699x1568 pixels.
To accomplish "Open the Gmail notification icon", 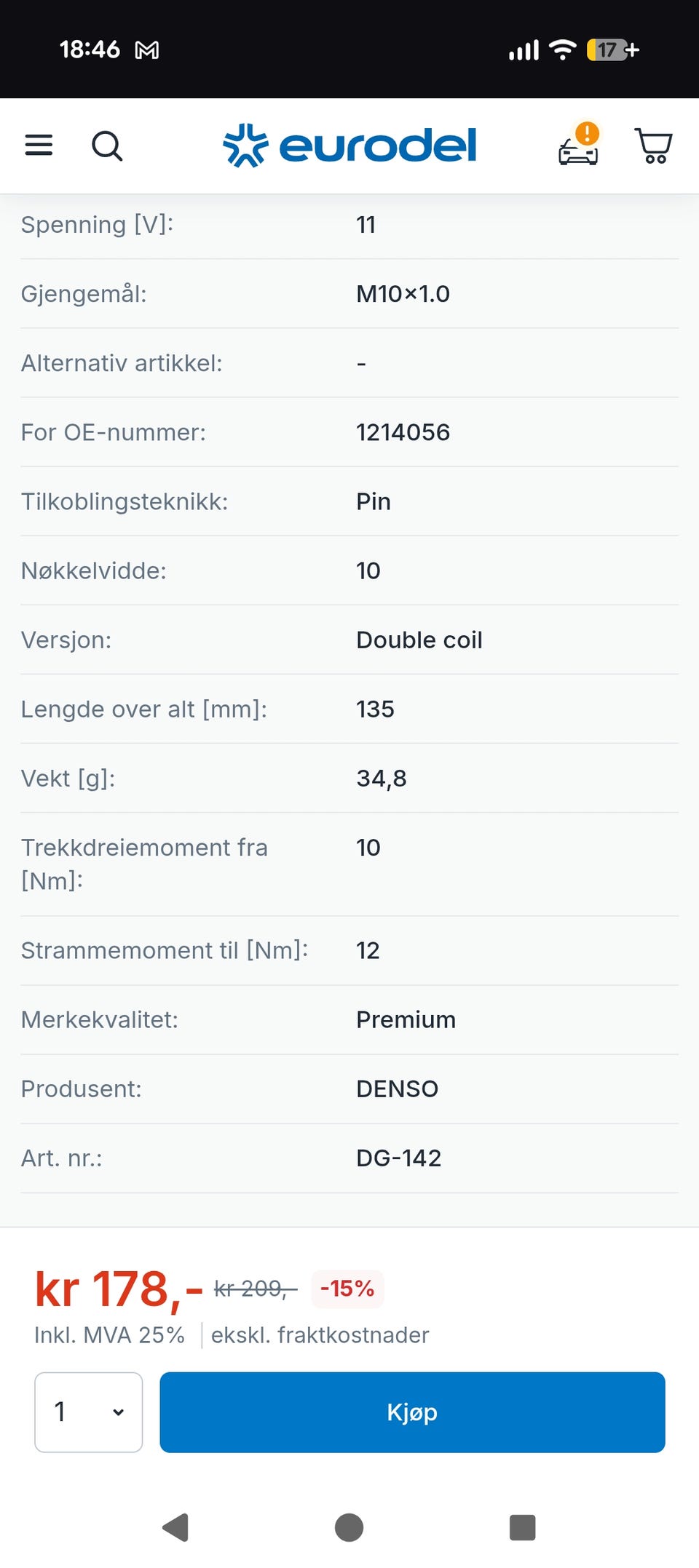I will (147, 50).
